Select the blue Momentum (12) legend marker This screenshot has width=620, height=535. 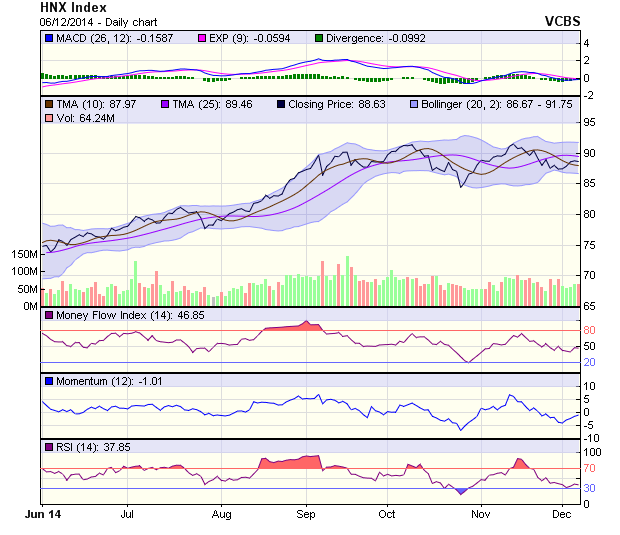click(49, 381)
